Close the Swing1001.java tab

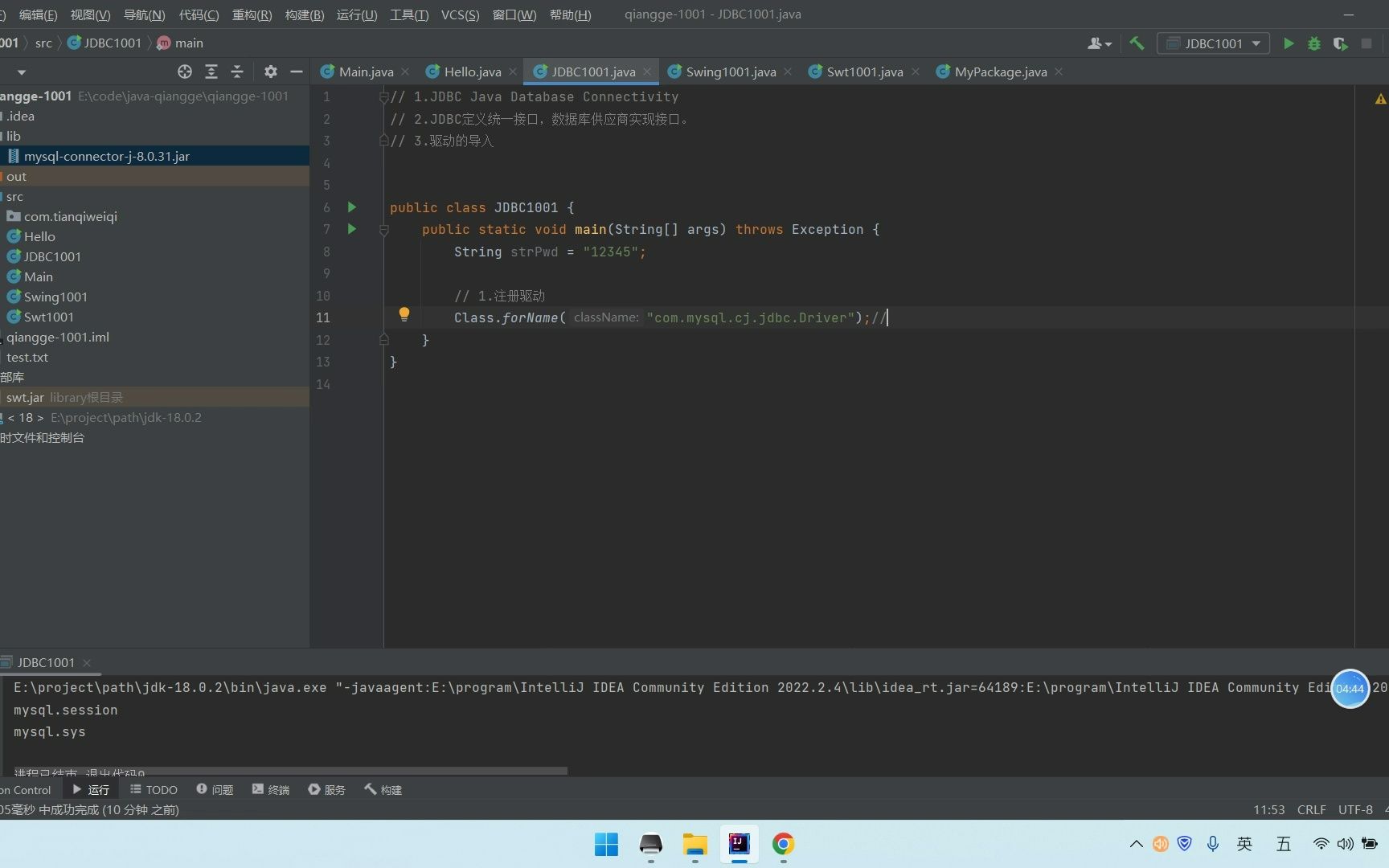pos(788,72)
